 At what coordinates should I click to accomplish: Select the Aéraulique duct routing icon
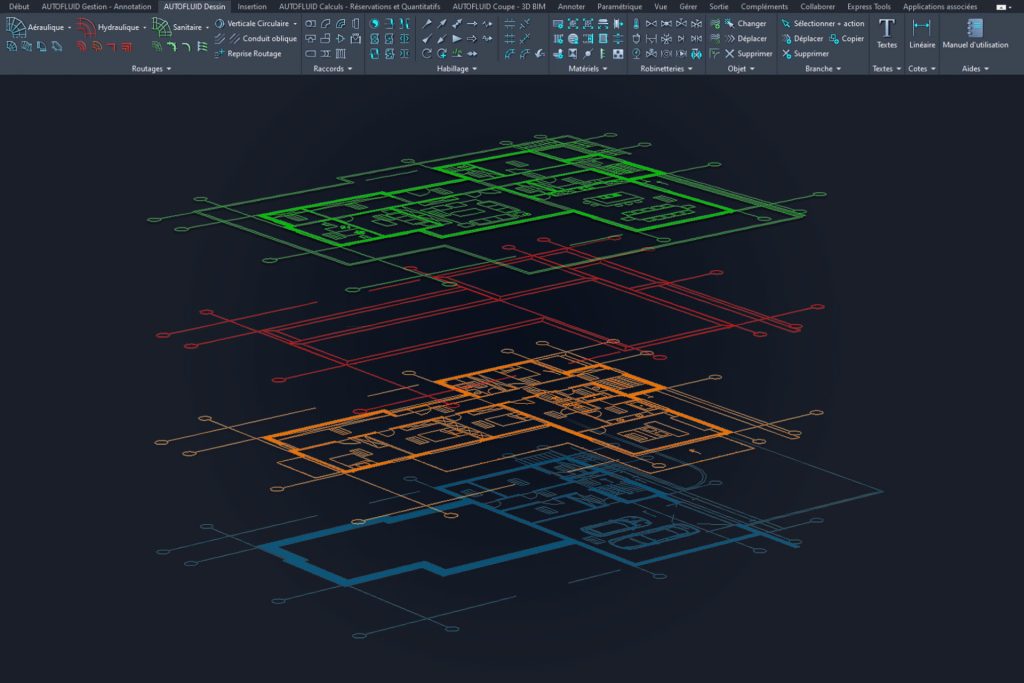coord(17,26)
